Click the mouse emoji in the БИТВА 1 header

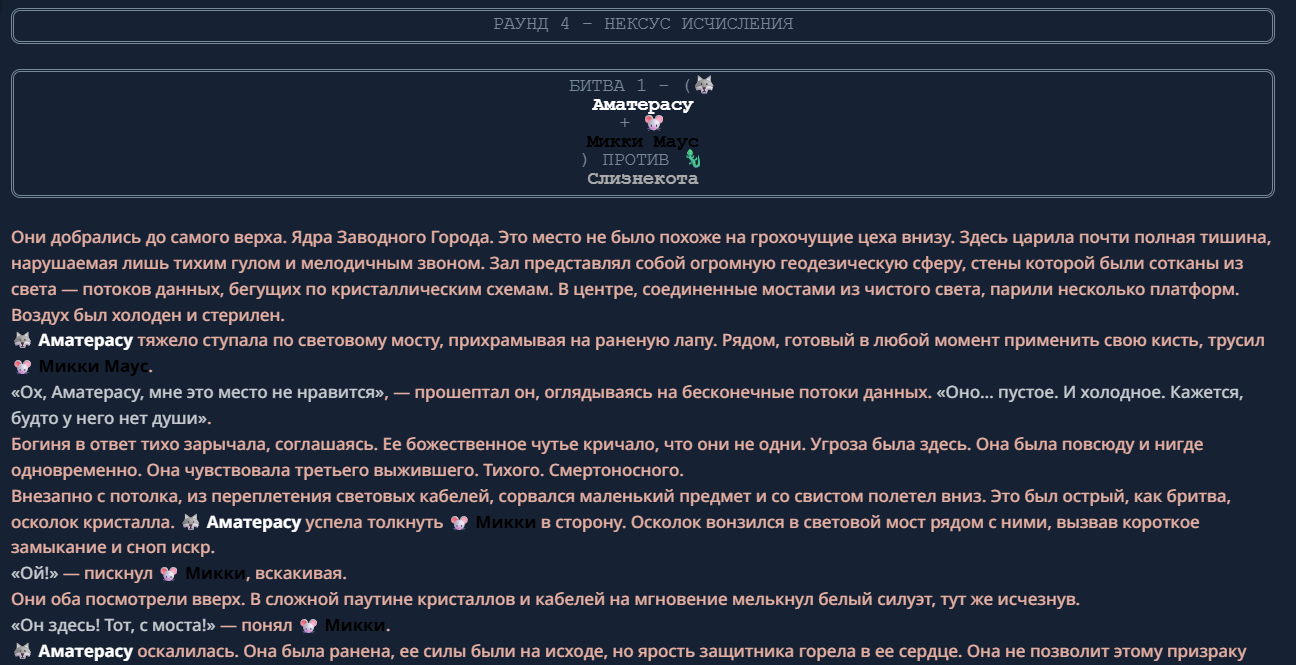tap(654, 123)
